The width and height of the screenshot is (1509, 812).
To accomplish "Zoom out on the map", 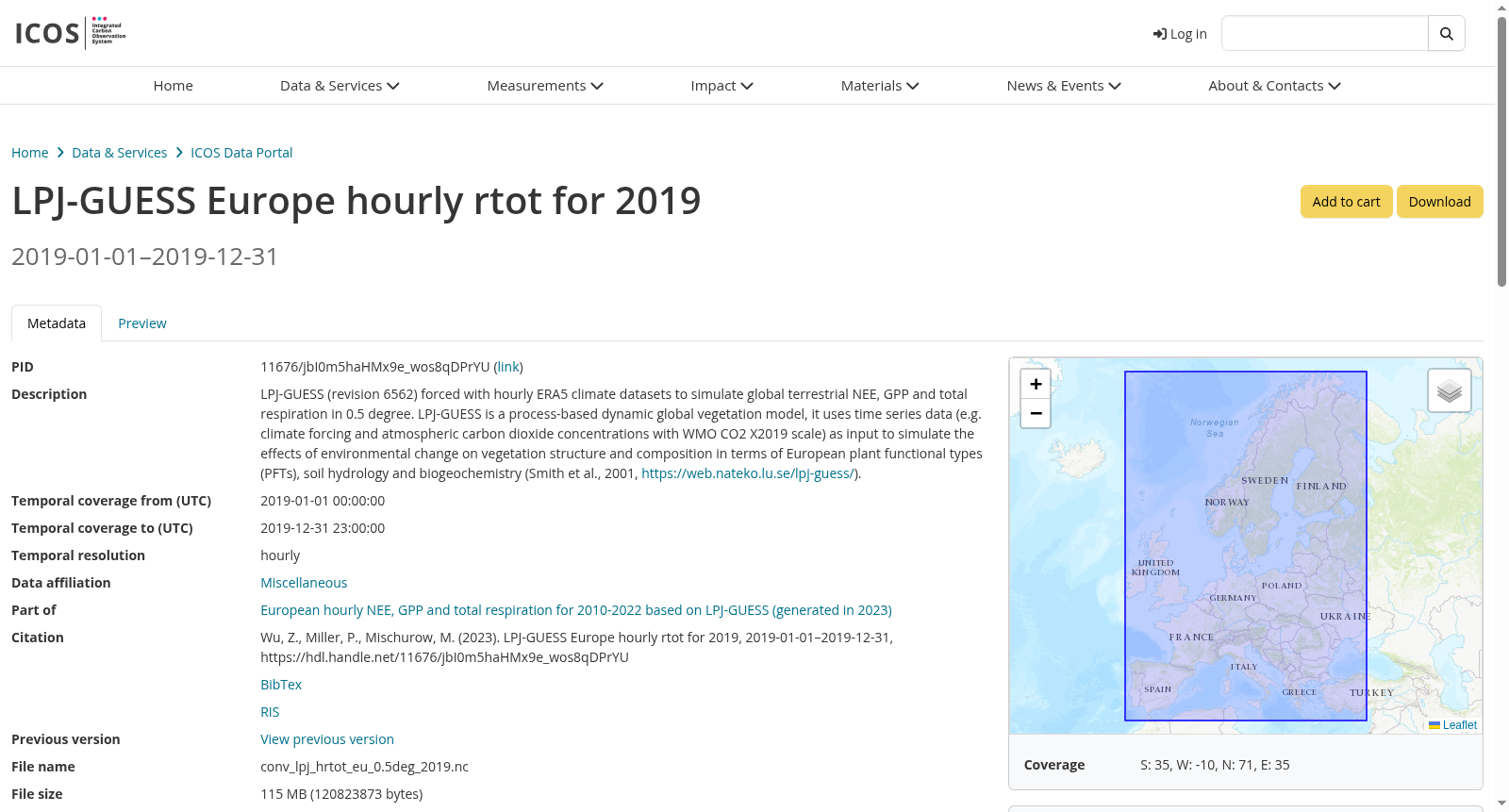I will 1036,413.
